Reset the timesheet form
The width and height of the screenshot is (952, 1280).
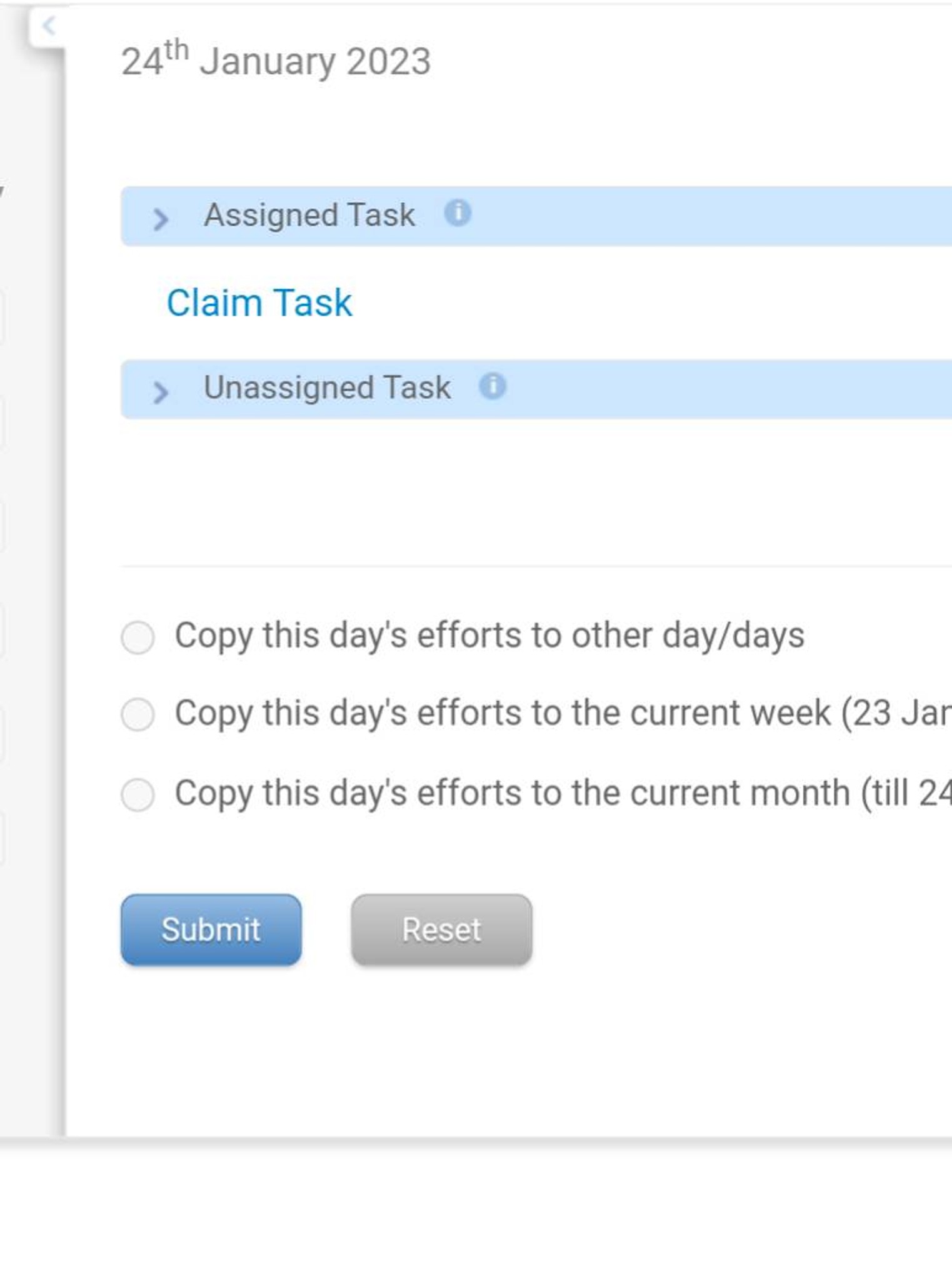(x=441, y=930)
